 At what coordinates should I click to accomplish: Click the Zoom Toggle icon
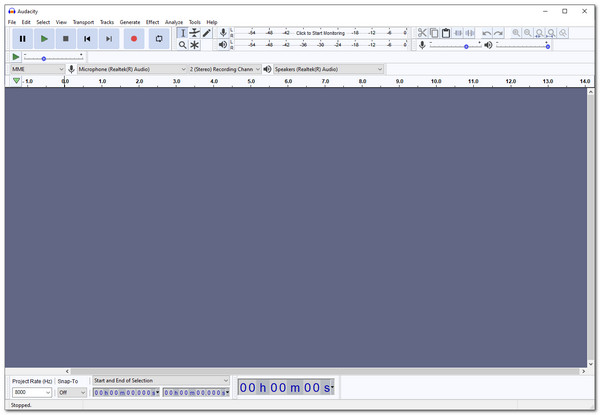tap(563, 33)
